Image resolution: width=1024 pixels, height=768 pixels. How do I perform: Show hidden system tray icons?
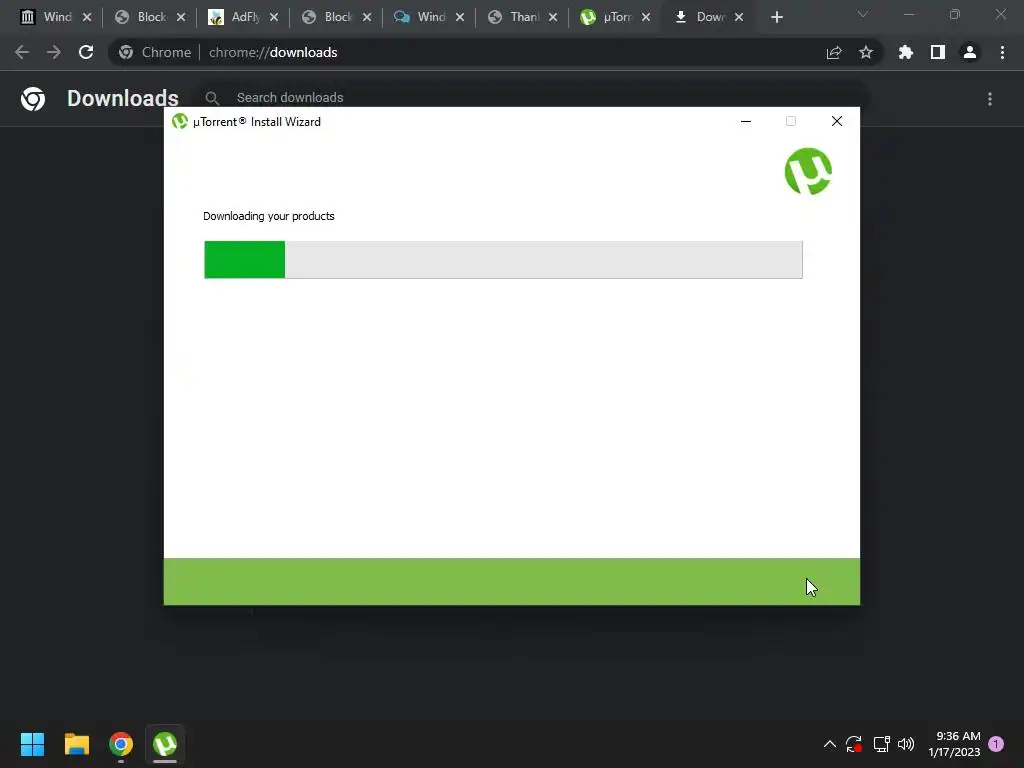[x=829, y=744]
